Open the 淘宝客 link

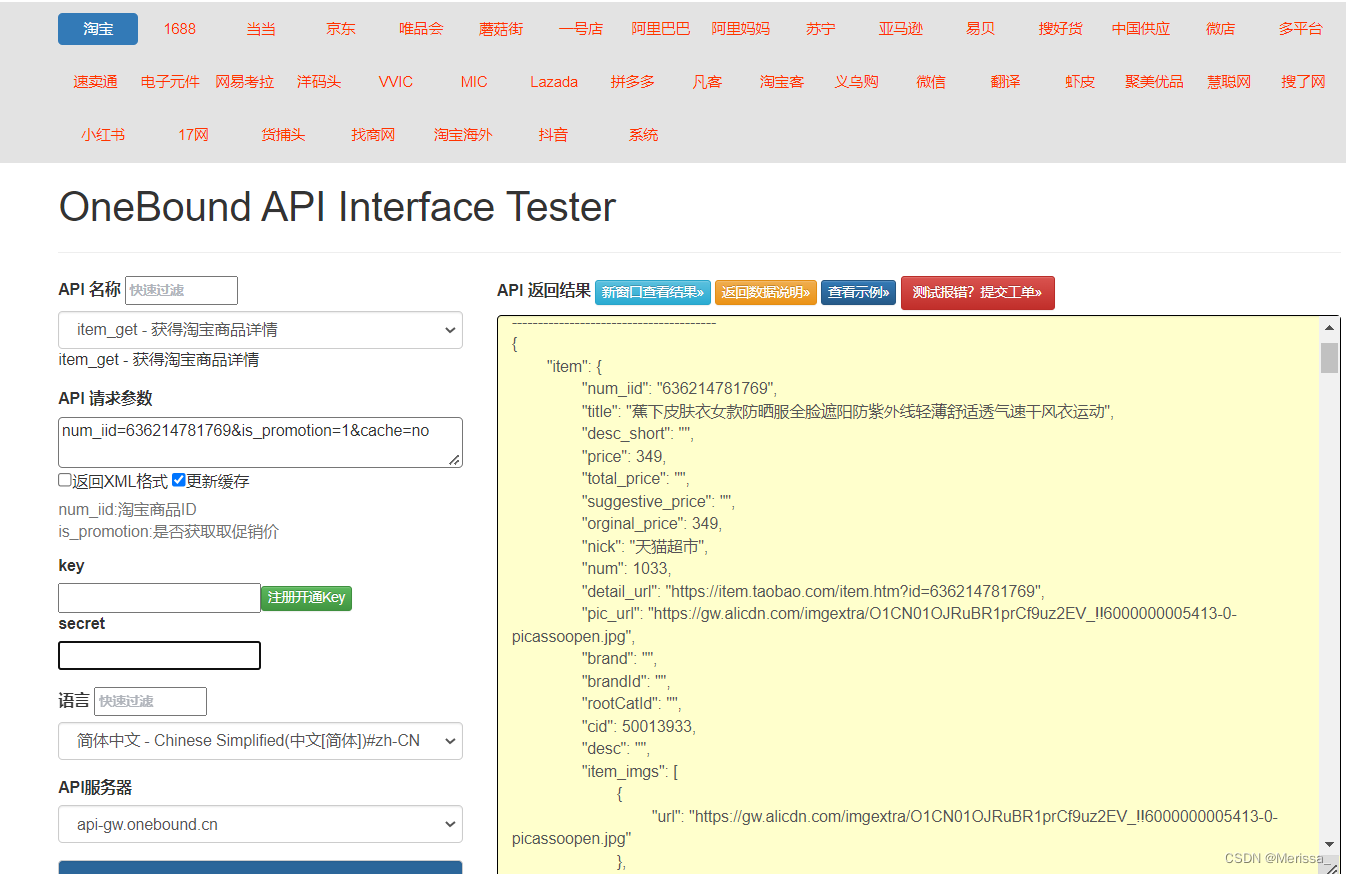[782, 82]
